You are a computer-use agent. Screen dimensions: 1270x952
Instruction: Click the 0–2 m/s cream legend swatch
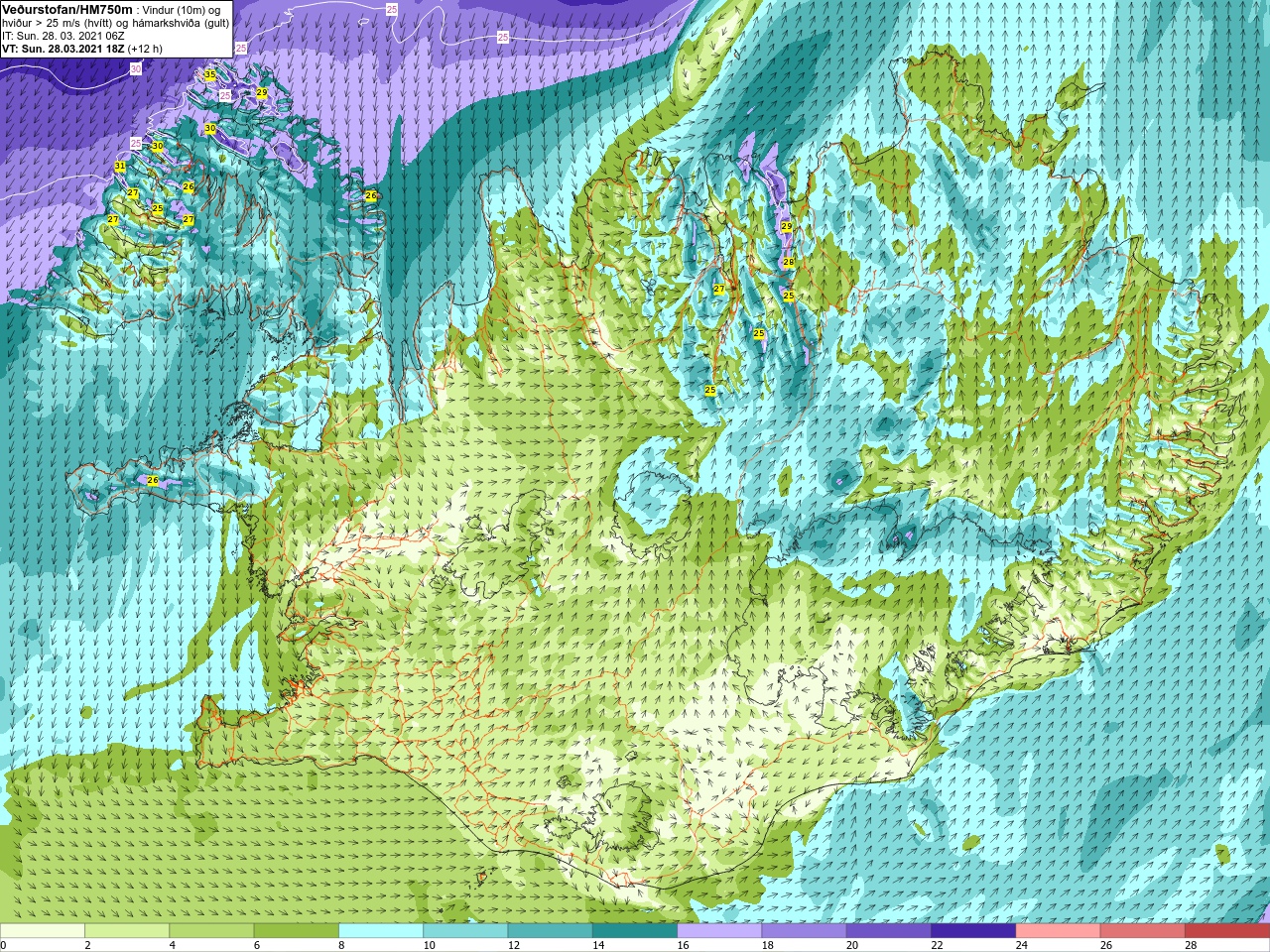click(43, 931)
